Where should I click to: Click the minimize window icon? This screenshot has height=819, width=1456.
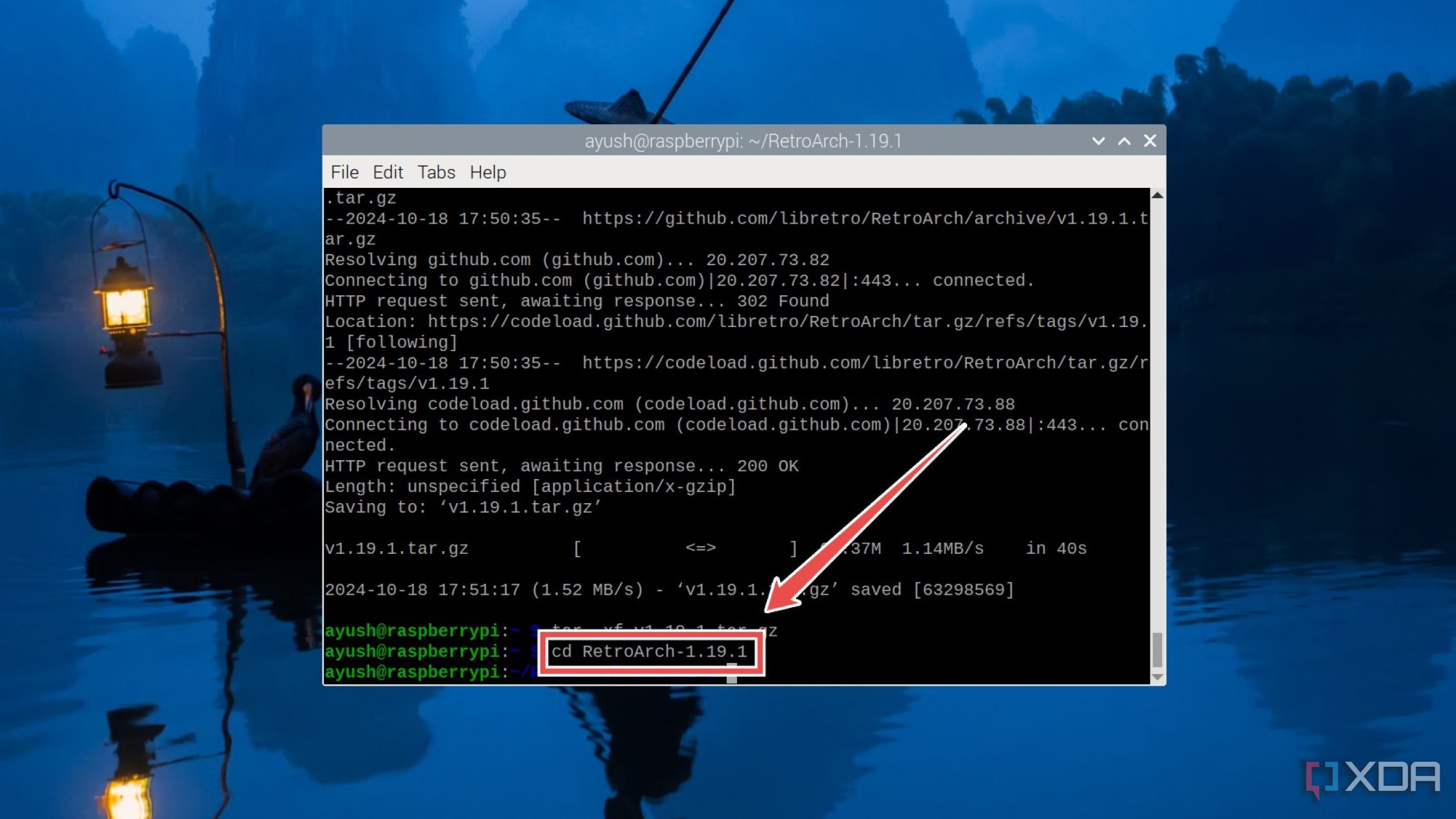point(1099,140)
